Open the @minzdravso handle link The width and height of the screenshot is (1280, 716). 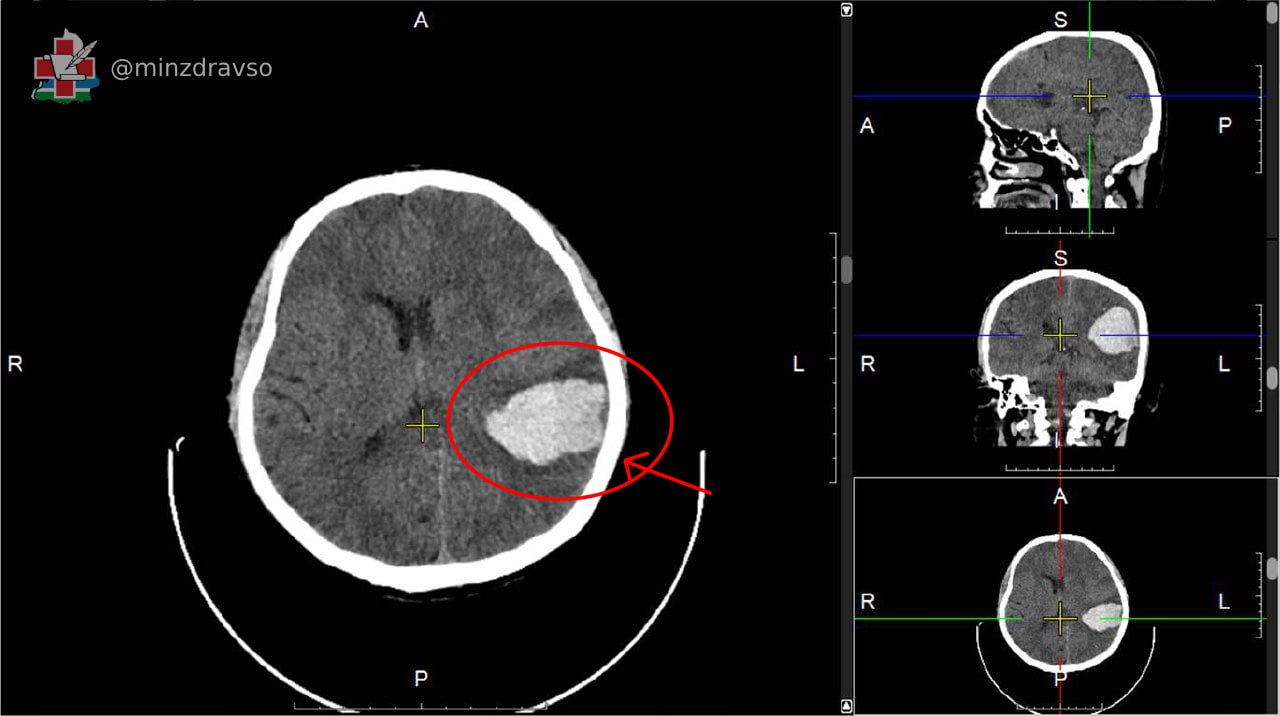pos(191,68)
